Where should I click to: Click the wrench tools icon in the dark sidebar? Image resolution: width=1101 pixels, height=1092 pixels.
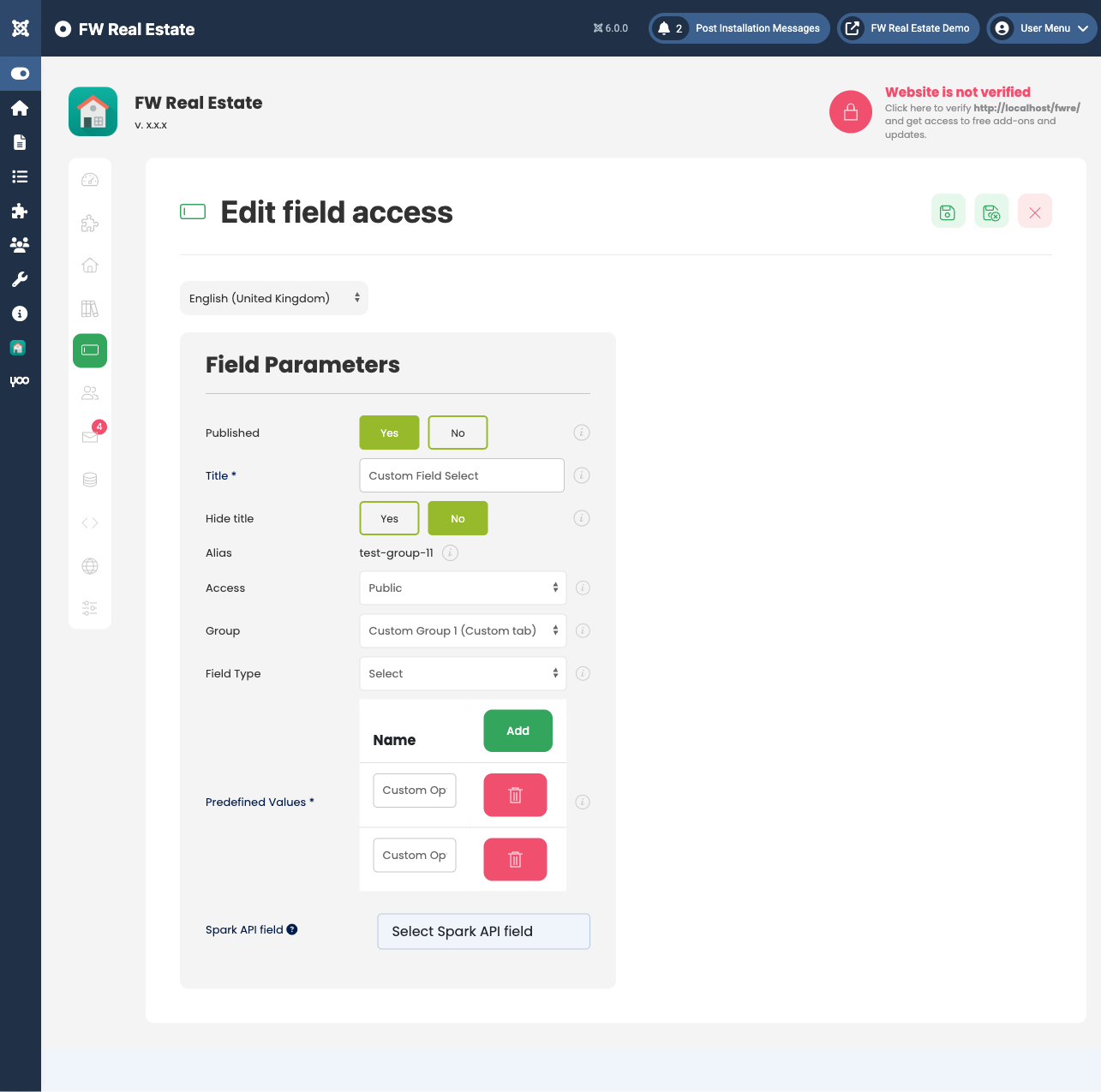tap(20, 279)
